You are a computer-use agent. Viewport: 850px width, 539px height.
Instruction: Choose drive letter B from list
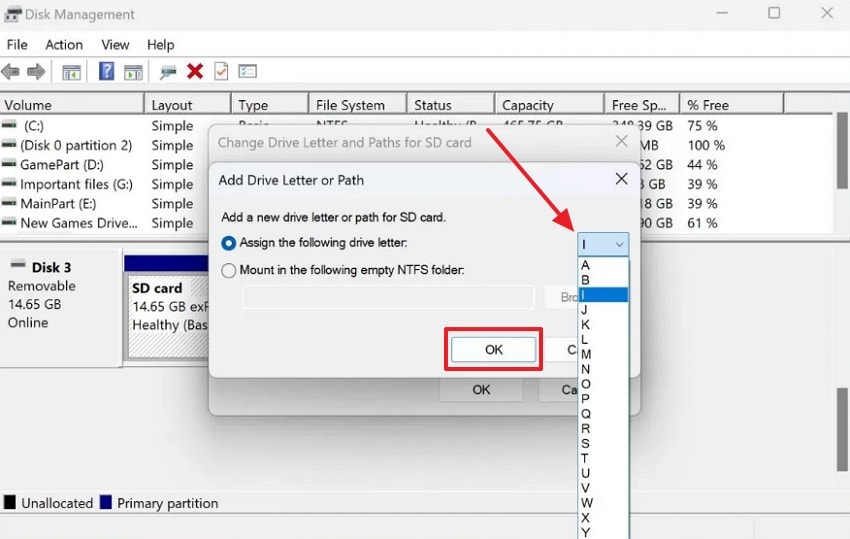(x=603, y=280)
